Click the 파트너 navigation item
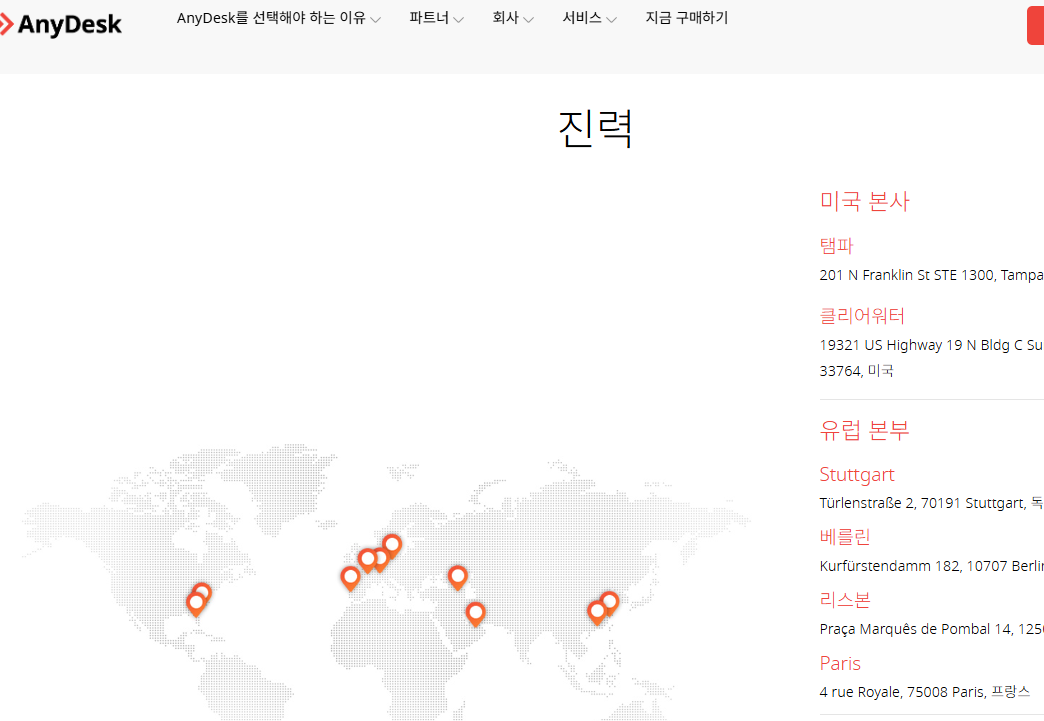Image resolution: width=1044 pixels, height=721 pixels. [430, 18]
